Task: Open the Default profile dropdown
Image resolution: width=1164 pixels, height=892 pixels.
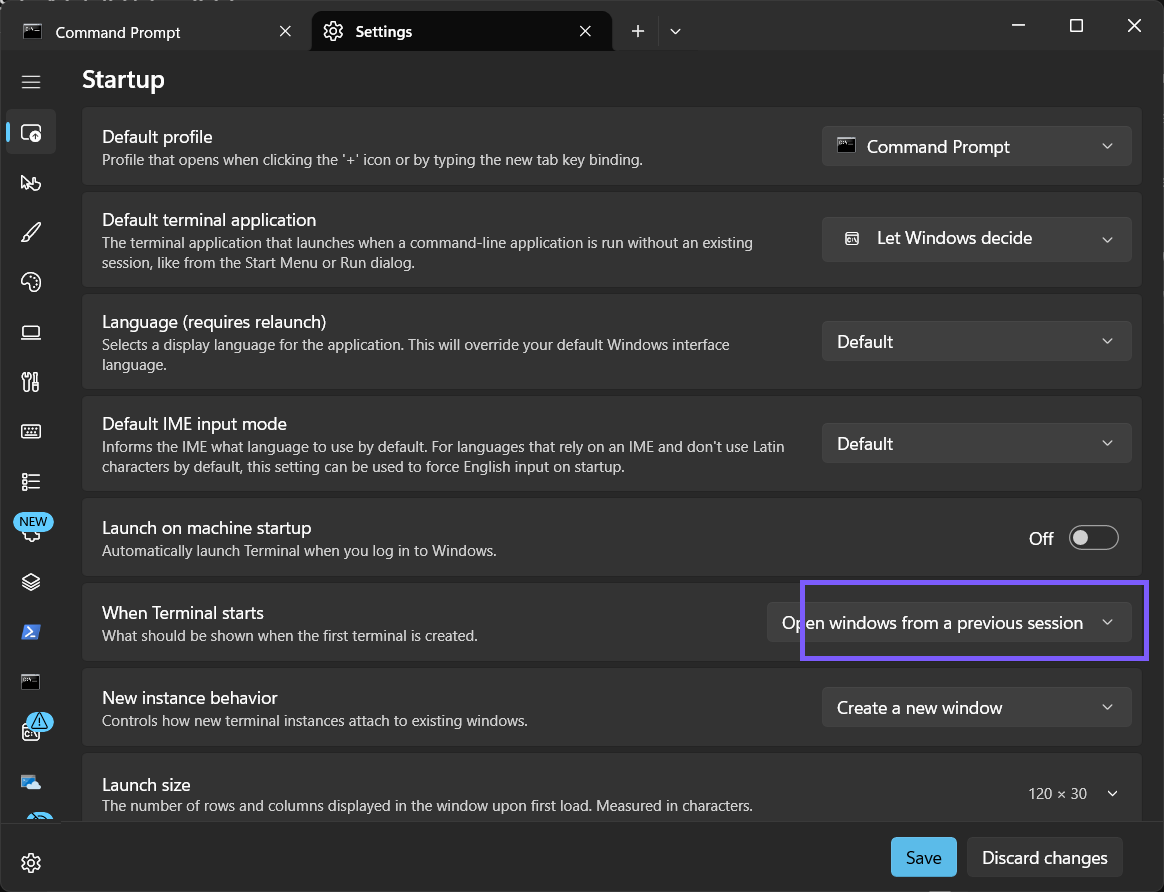Action: (976, 146)
